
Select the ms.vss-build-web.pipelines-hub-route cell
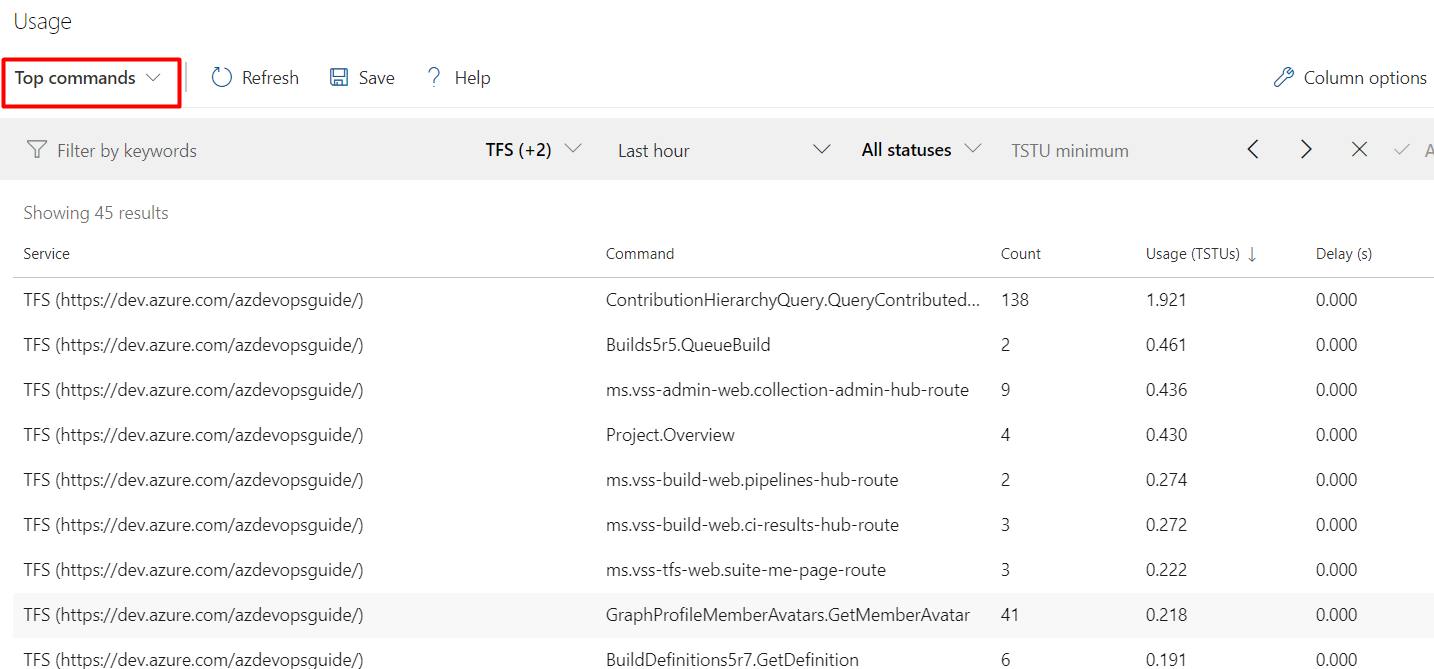coord(752,480)
